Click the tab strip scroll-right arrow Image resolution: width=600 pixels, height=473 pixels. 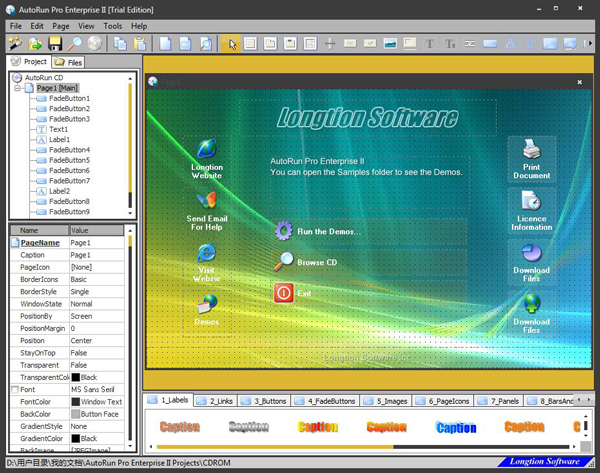[x=589, y=400]
